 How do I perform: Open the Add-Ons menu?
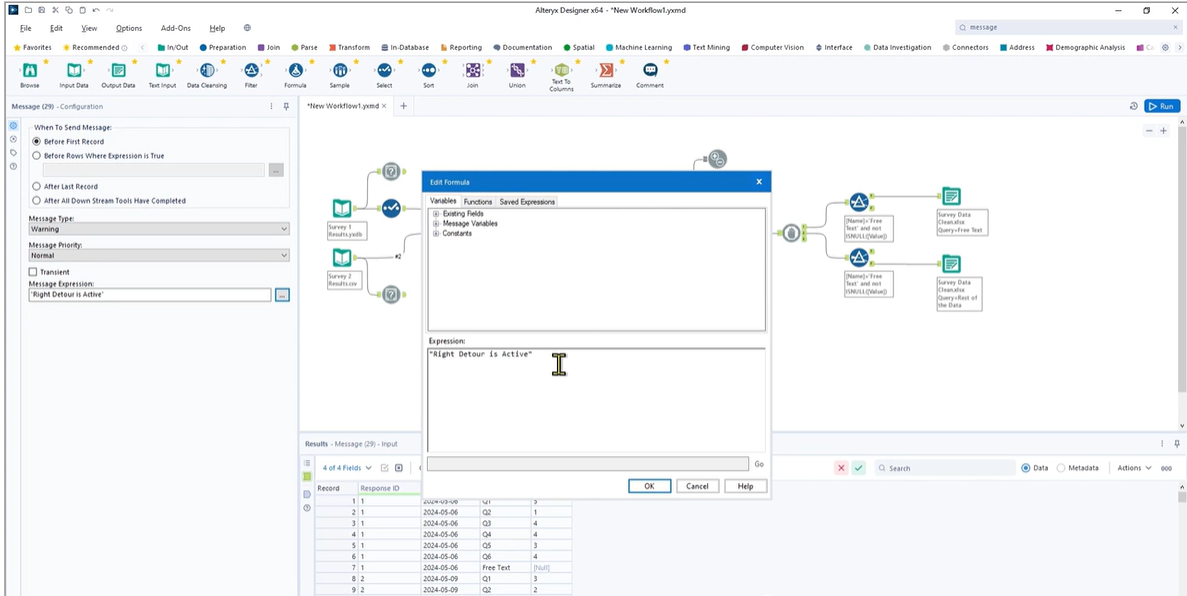174,28
